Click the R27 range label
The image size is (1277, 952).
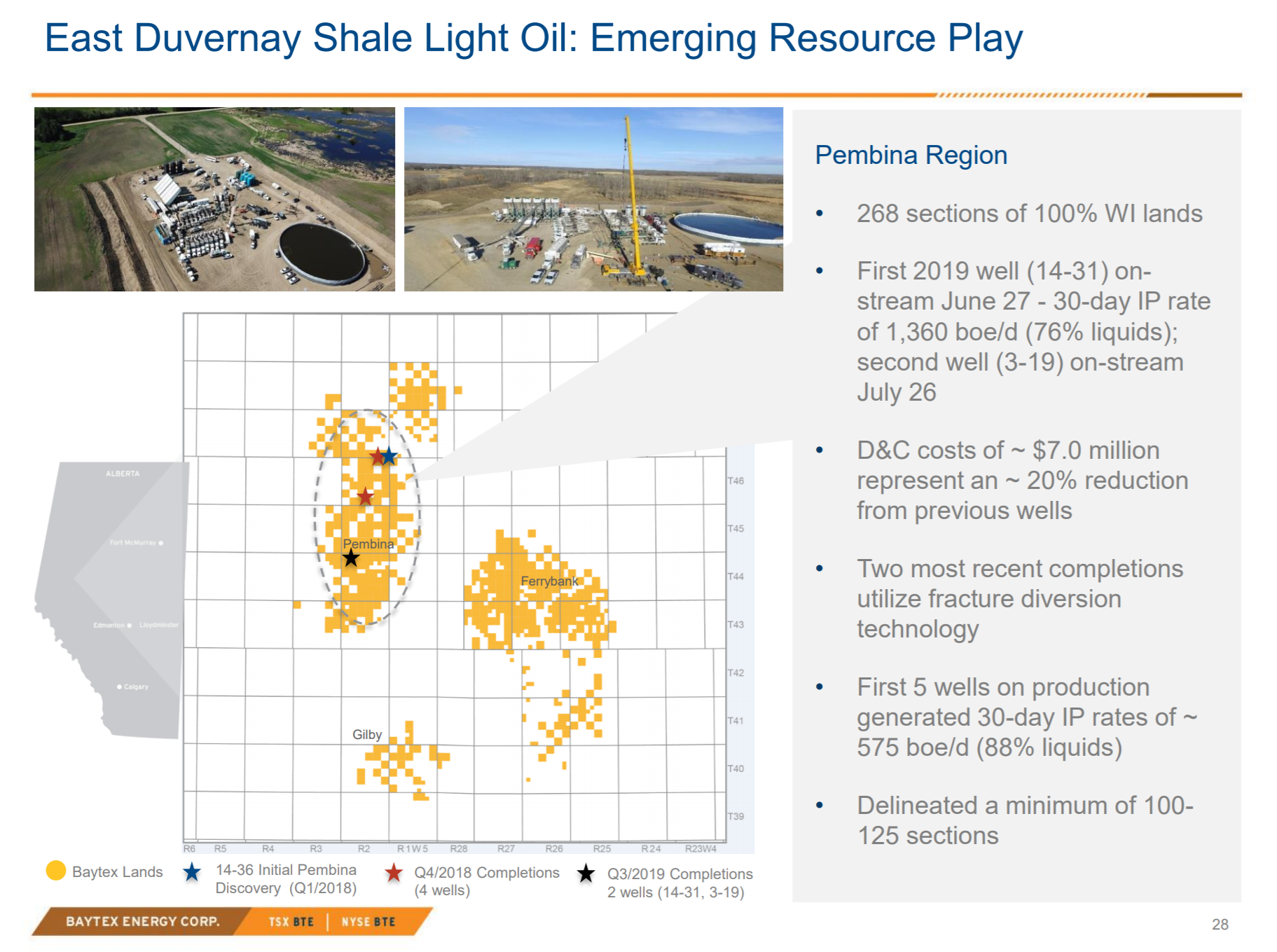tap(506, 849)
